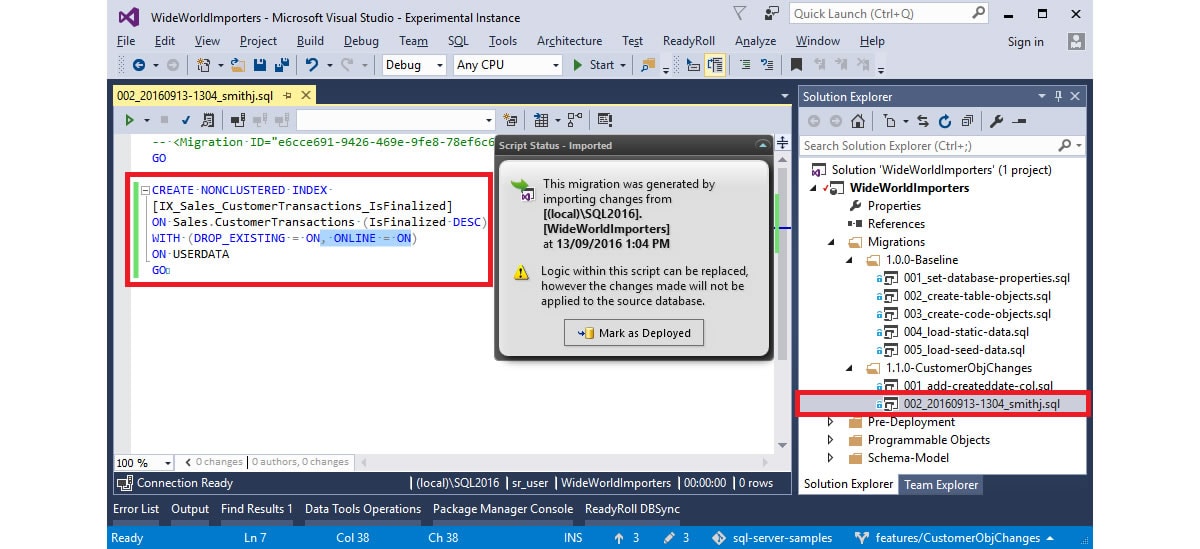Click the Sign in link
Image resolution: width=1200 pixels, height=549 pixels.
click(1025, 41)
